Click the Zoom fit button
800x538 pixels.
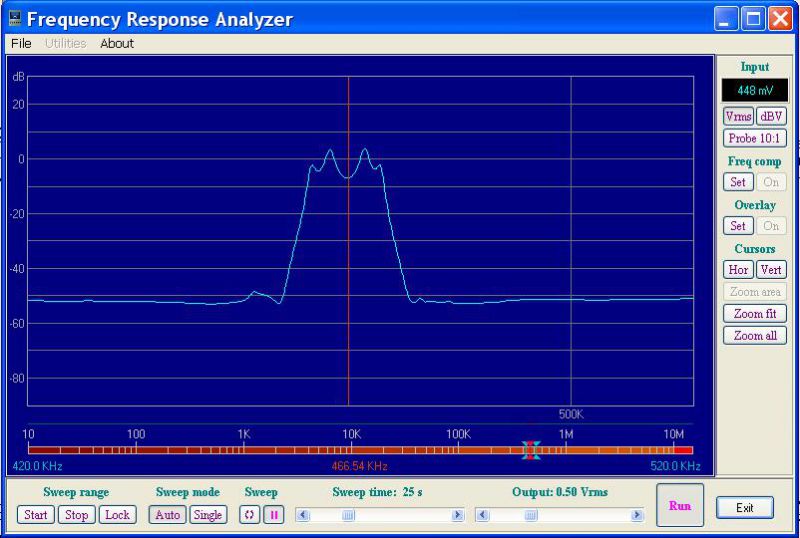755,313
